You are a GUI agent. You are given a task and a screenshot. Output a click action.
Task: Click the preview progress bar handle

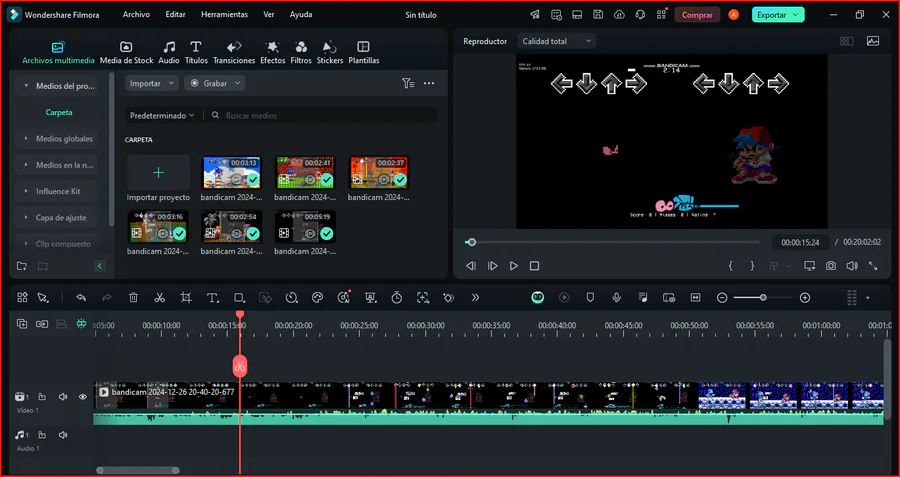pos(472,242)
